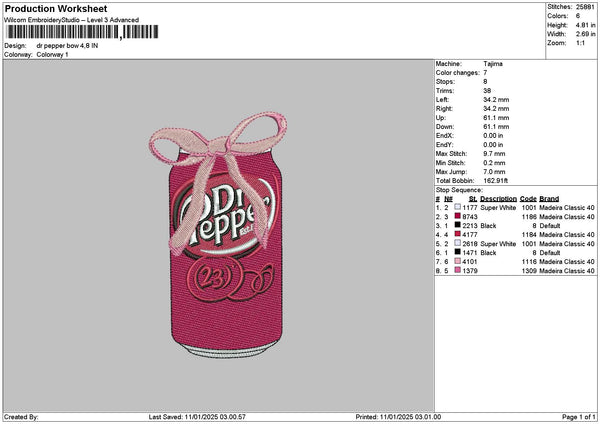The height and width of the screenshot is (424, 600).
Task: Select the design name 'dr pepper bow 4,8 IN'
Action: (67, 46)
